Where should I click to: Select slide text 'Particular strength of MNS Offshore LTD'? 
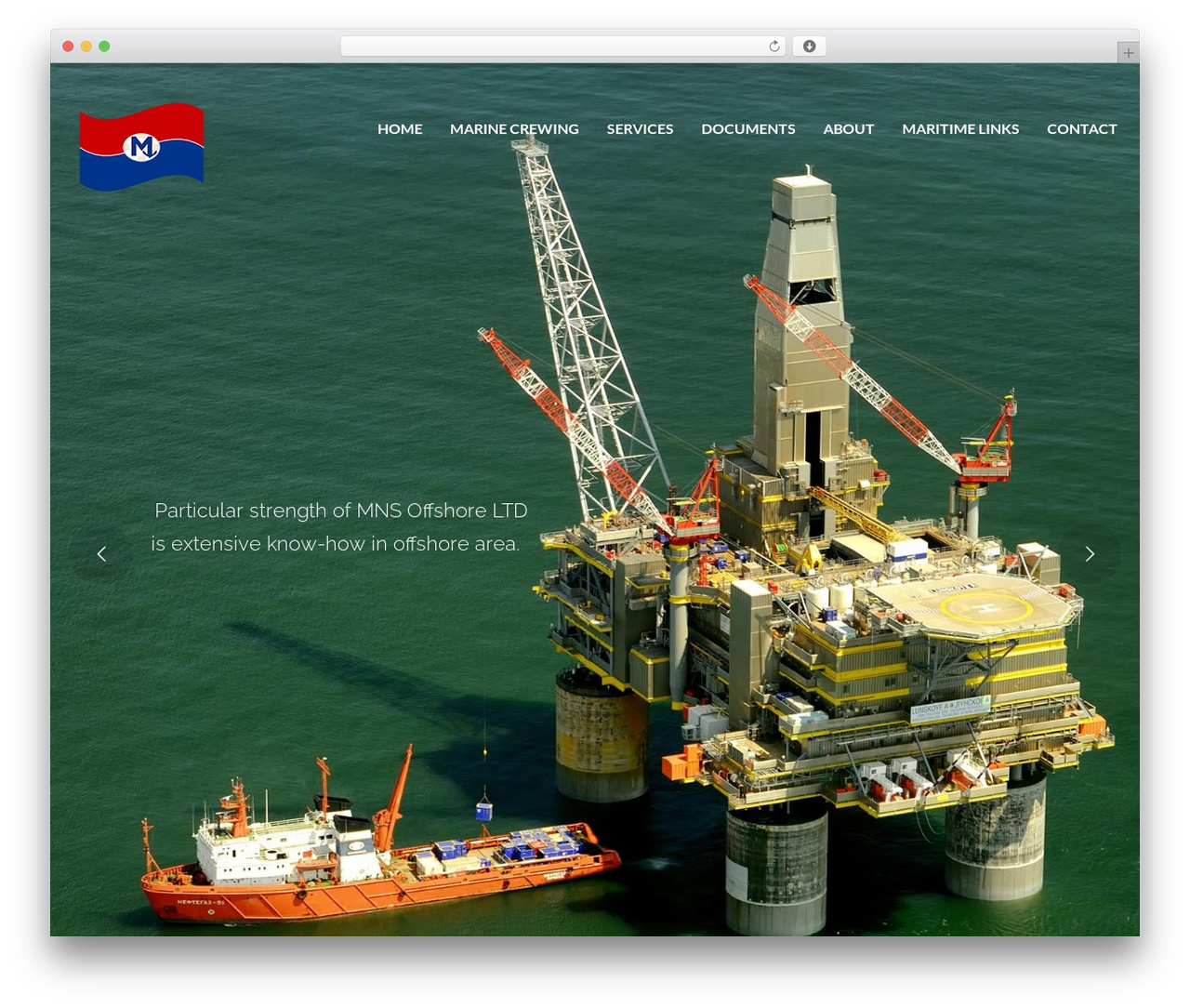click(x=341, y=511)
